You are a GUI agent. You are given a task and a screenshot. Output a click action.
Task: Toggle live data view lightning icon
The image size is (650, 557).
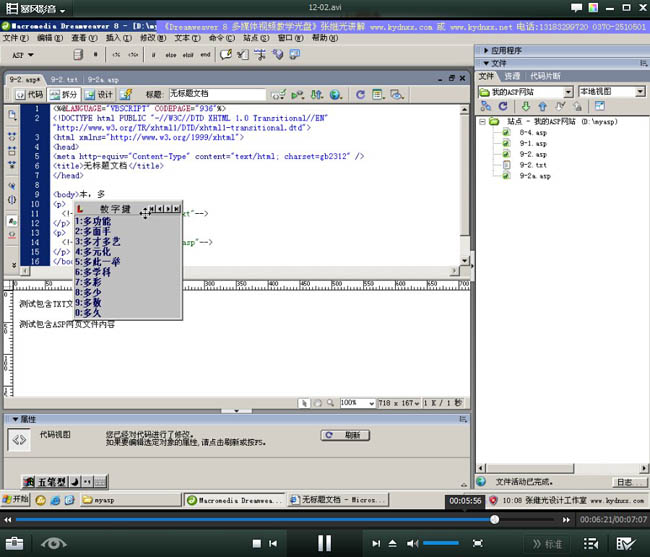point(126,95)
